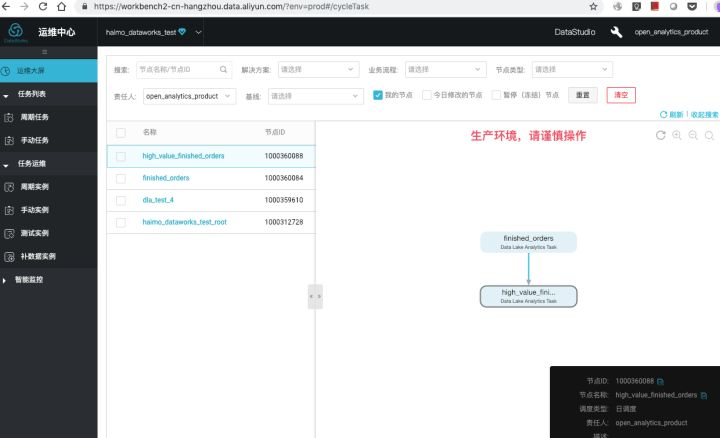Click browser reload button

(x=42, y=6)
